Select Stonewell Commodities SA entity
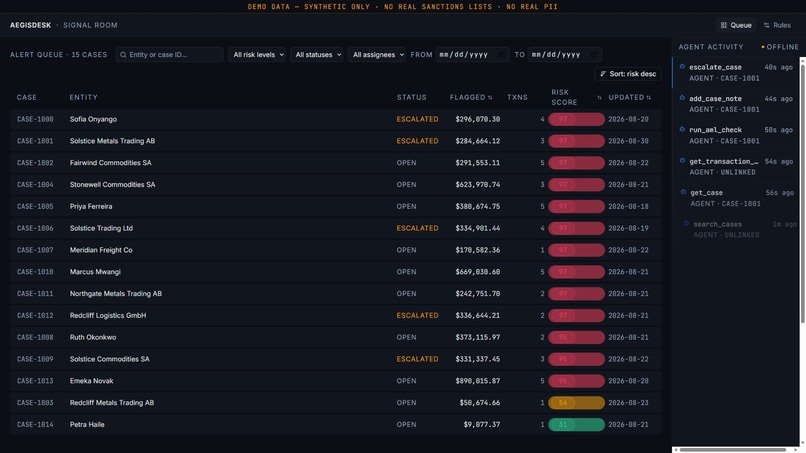 coord(113,185)
